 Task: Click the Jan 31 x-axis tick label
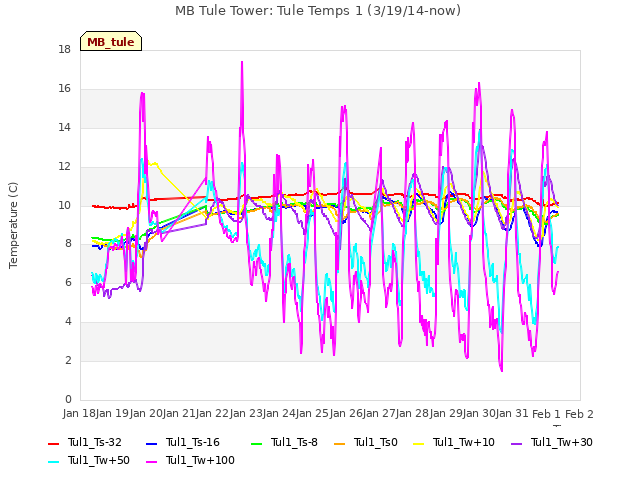[x=513, y=414]
